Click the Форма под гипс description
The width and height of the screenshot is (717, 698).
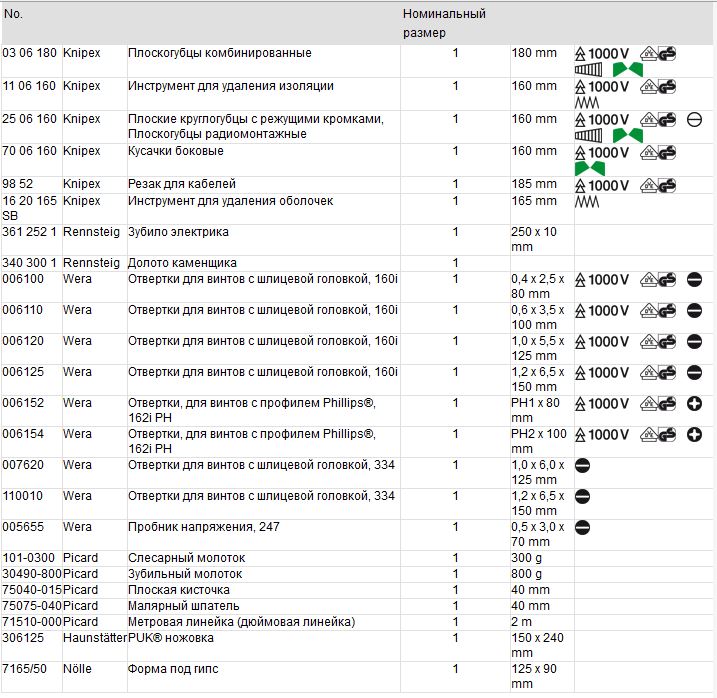(171, 668)
